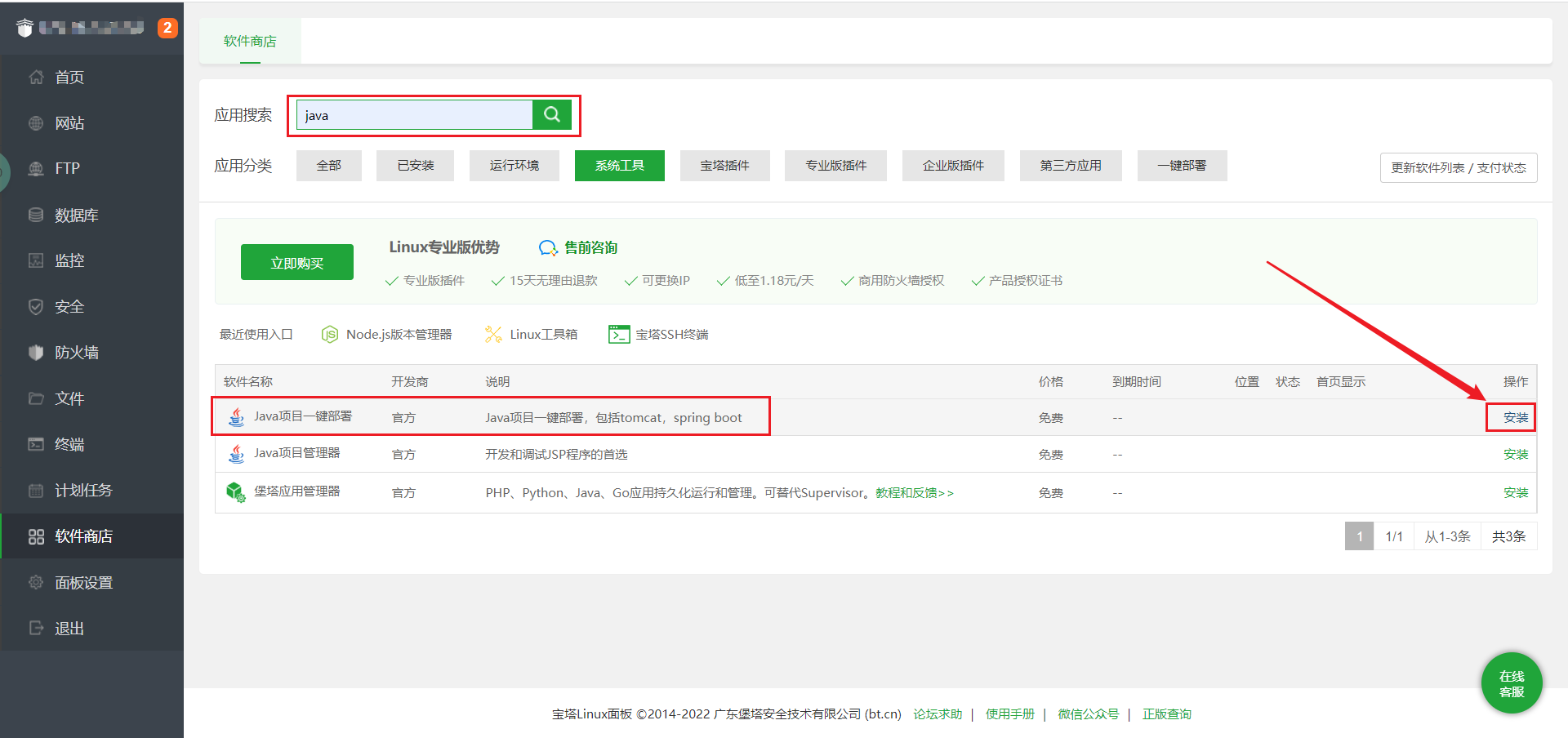Filter by 宝塔插件 category
This screenshot has height=738, width=1568.
pyautogui.click(x=725, y=166)
